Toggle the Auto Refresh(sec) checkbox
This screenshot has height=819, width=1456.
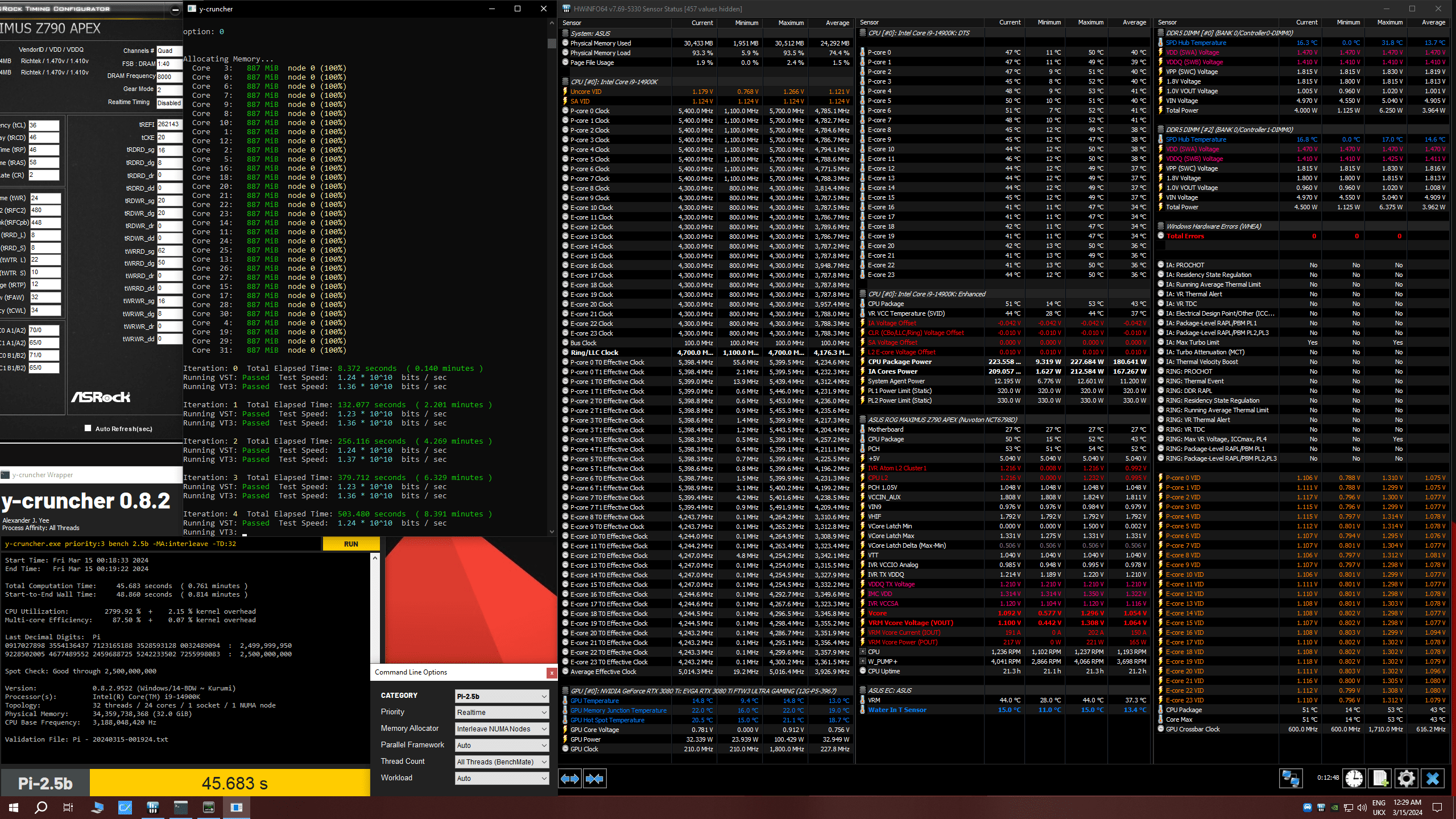pos(88,428)
